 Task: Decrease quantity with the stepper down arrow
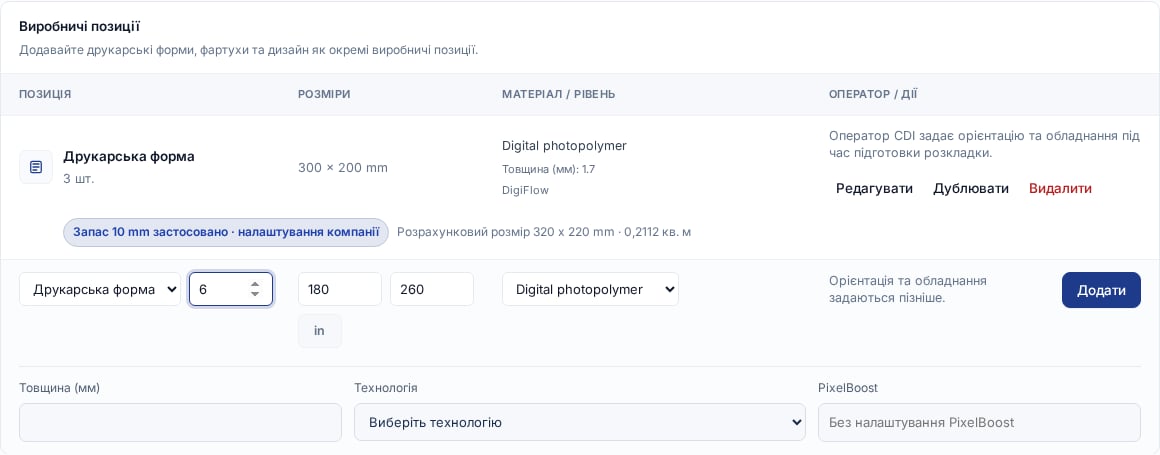(x=254, y=294)
